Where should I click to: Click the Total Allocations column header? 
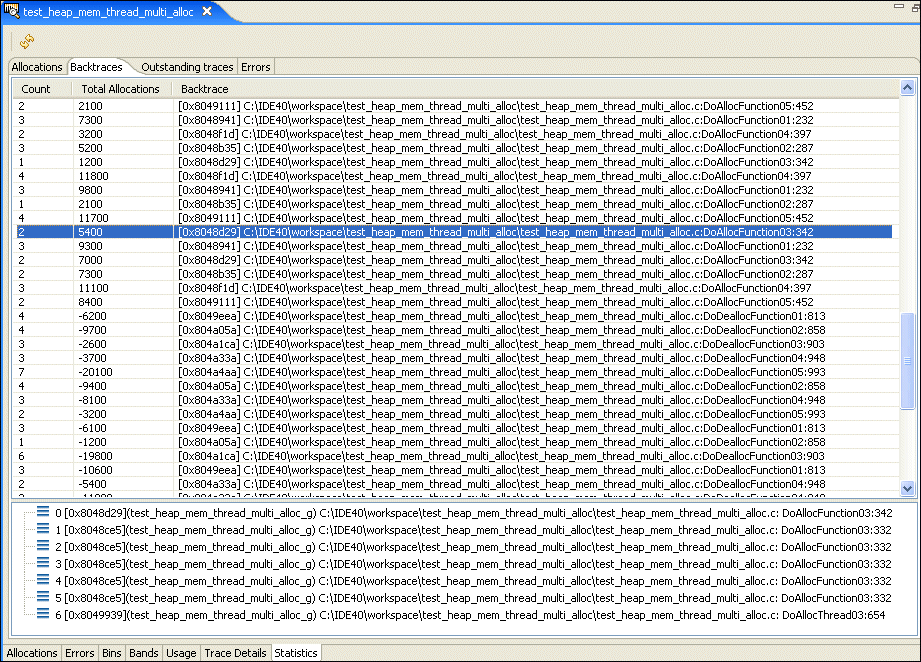pyautogui.click(x=119, y=88)
